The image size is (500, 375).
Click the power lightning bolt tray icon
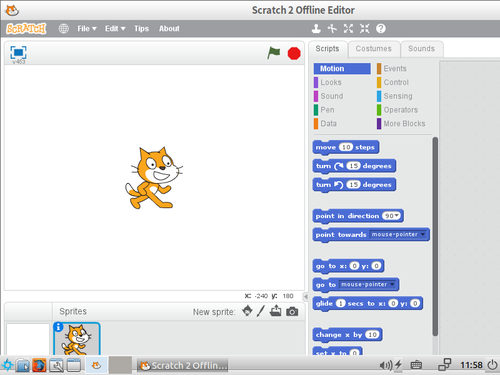click(398, 365)
